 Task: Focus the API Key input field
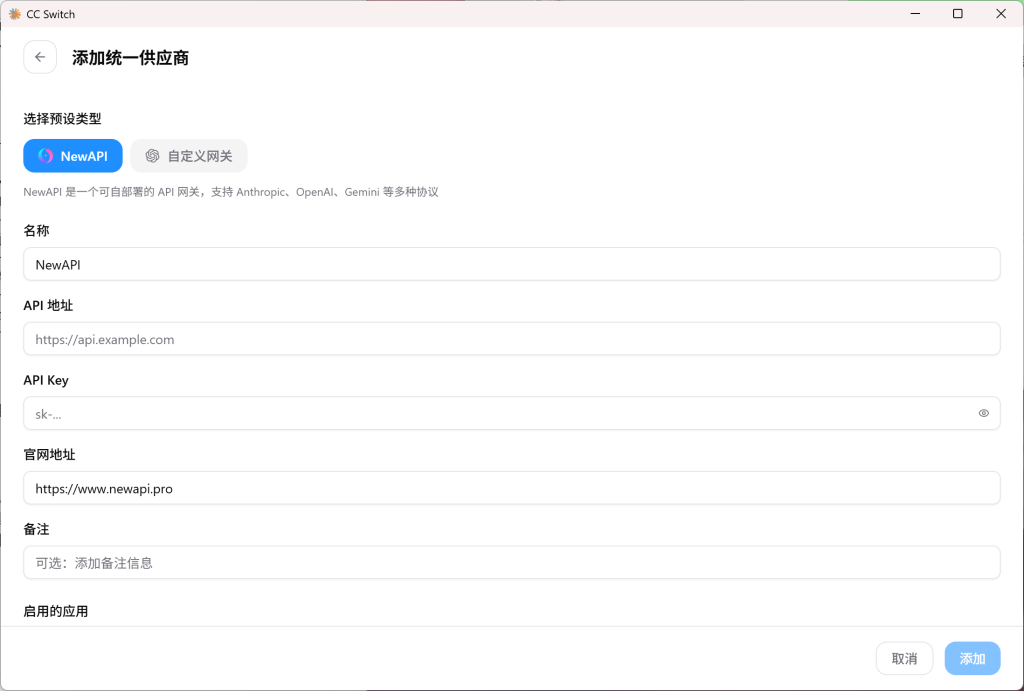point(511,413)
